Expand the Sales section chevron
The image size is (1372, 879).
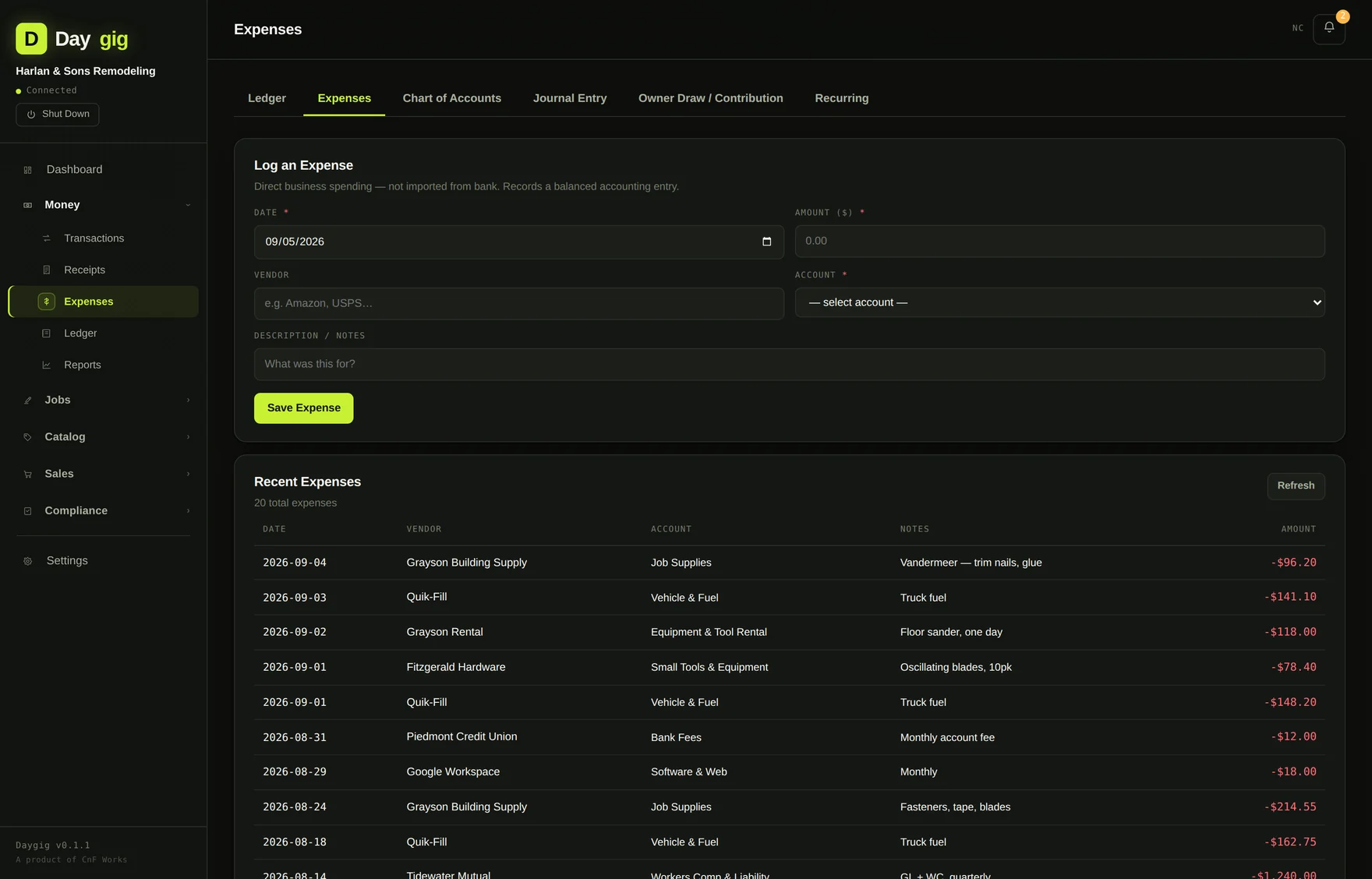[188, 474]
